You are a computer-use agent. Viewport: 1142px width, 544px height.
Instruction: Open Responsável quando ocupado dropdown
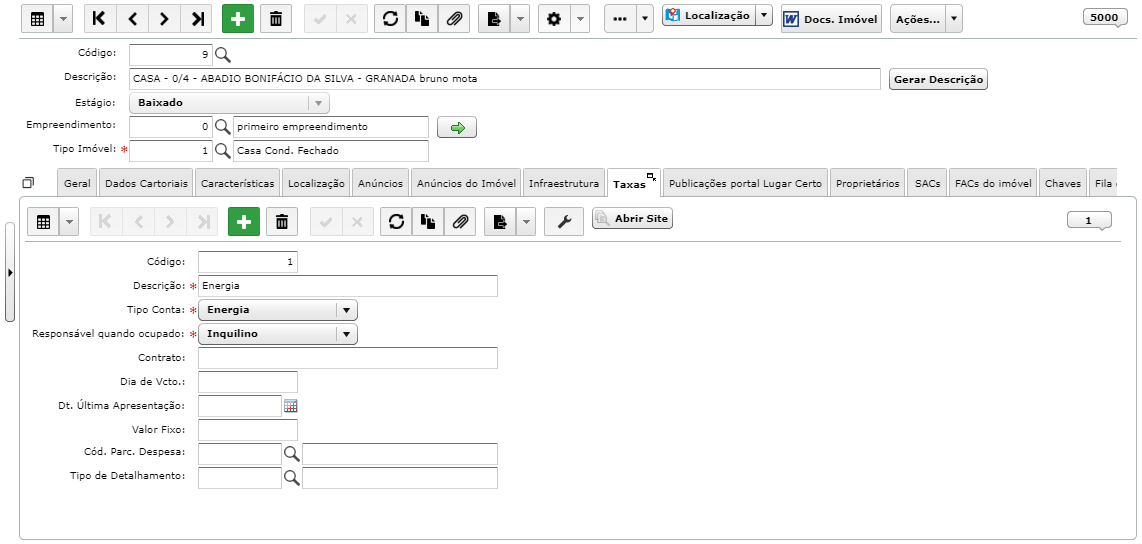[x=277, y=334]
